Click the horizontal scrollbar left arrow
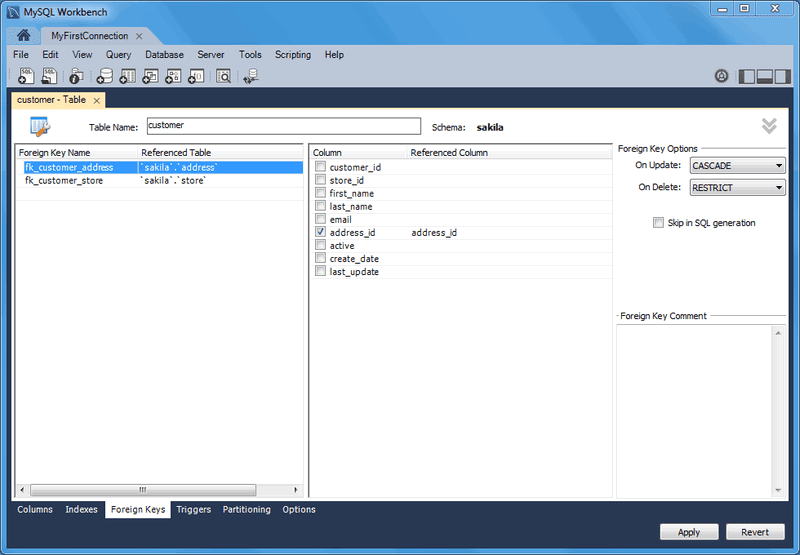800x555 pixels. 22,490
